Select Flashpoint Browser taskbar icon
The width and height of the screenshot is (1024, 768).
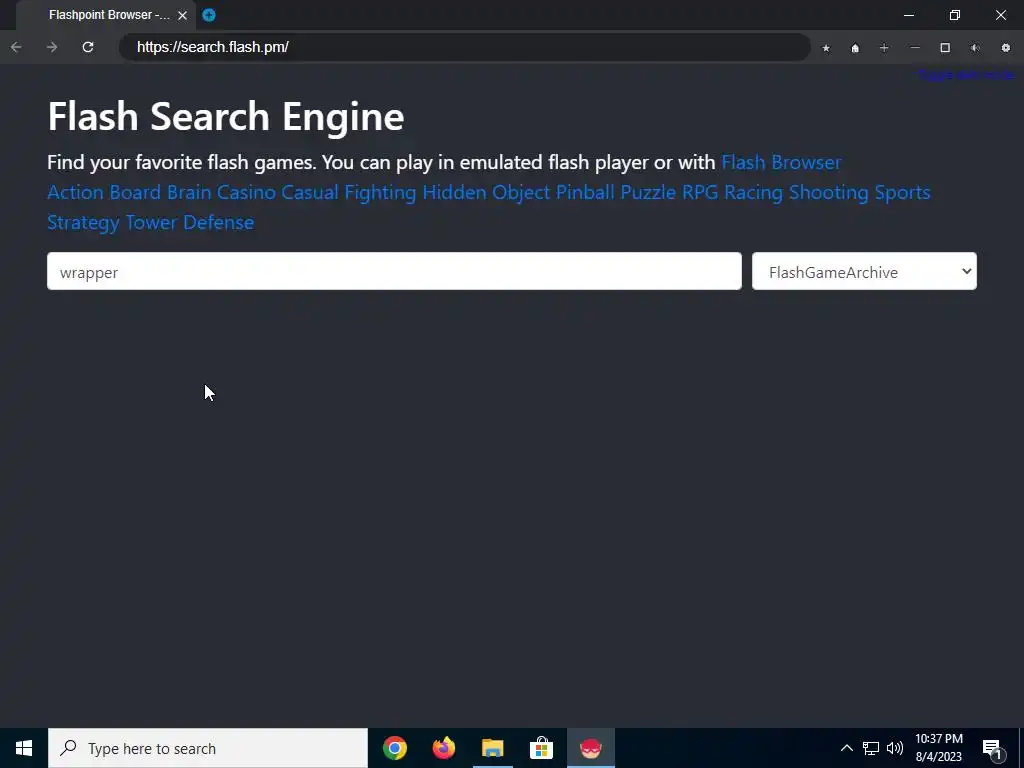[590, 748]
